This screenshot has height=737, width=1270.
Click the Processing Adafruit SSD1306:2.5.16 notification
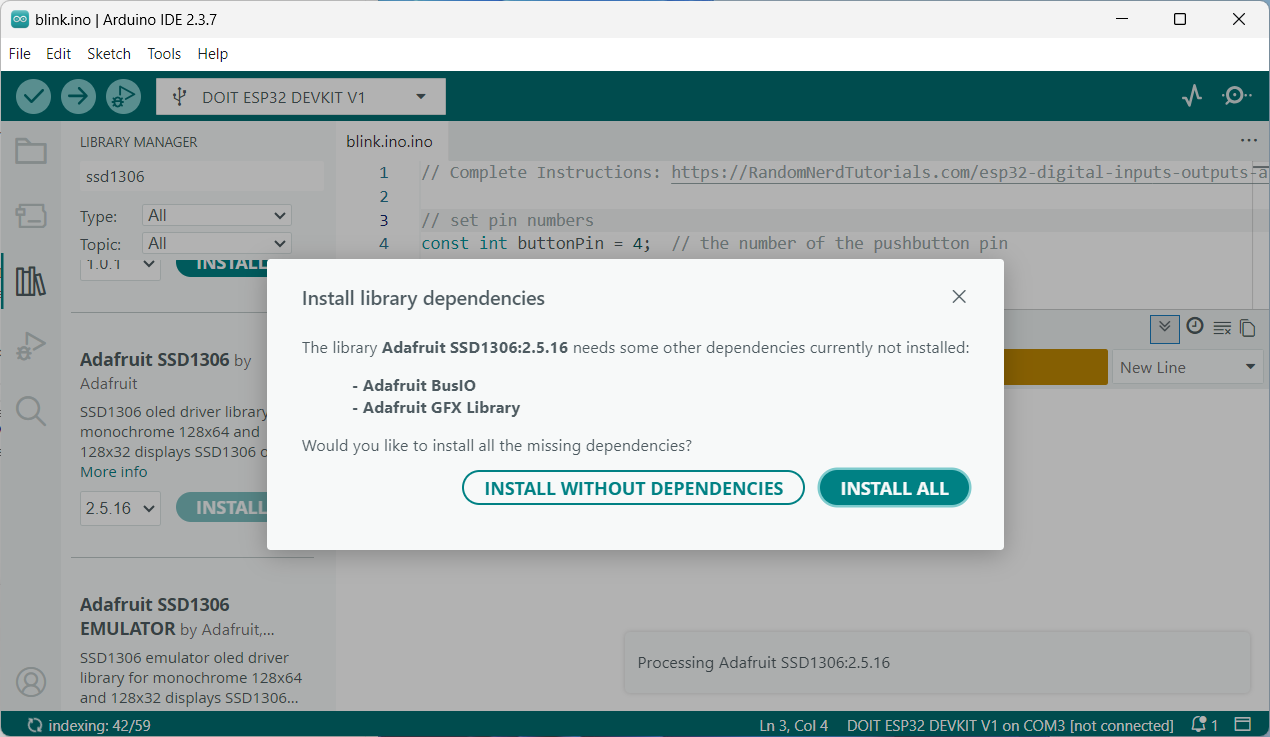coord(937,662)
